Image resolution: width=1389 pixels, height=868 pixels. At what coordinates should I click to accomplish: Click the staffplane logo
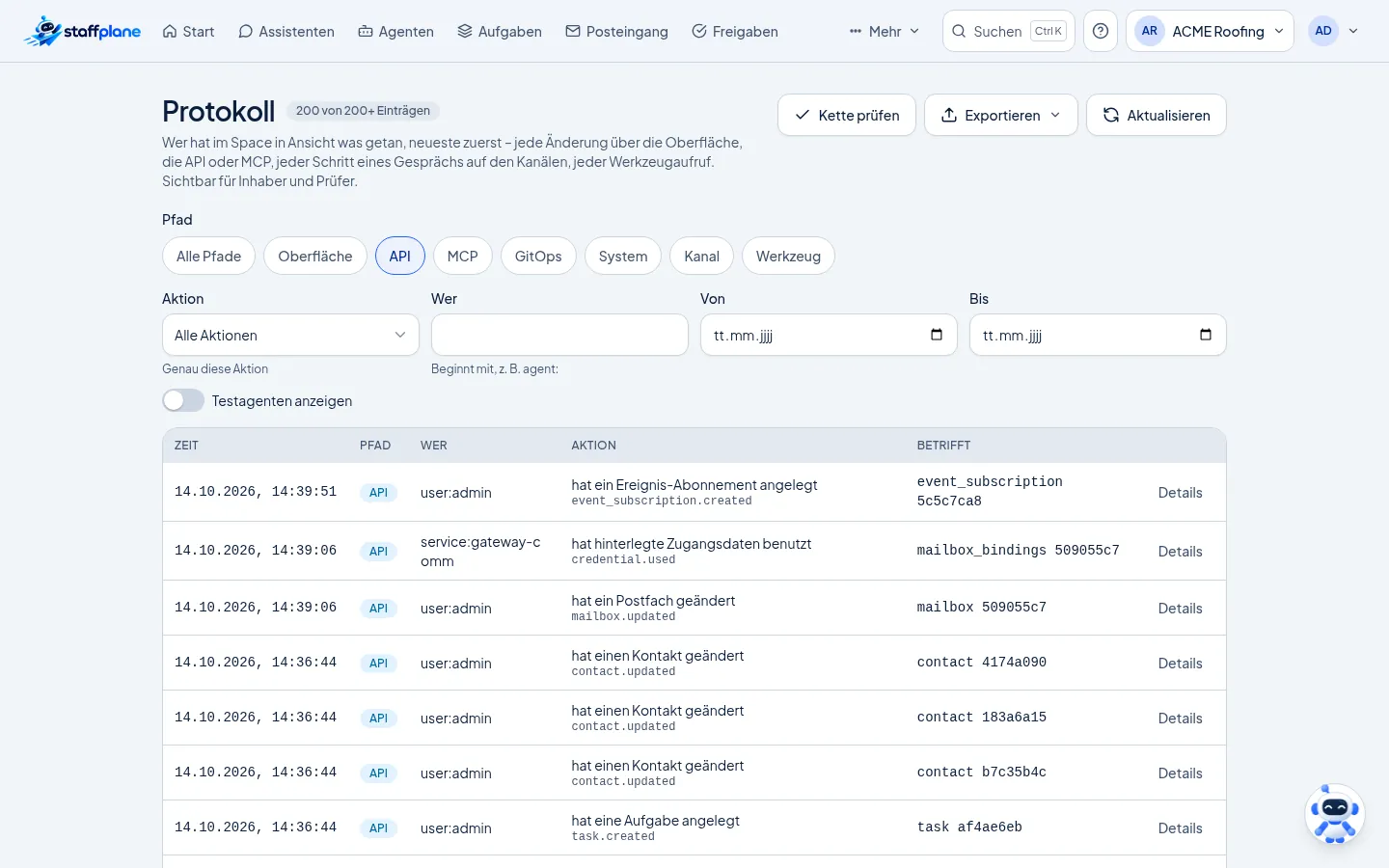(x=83, y=31)
